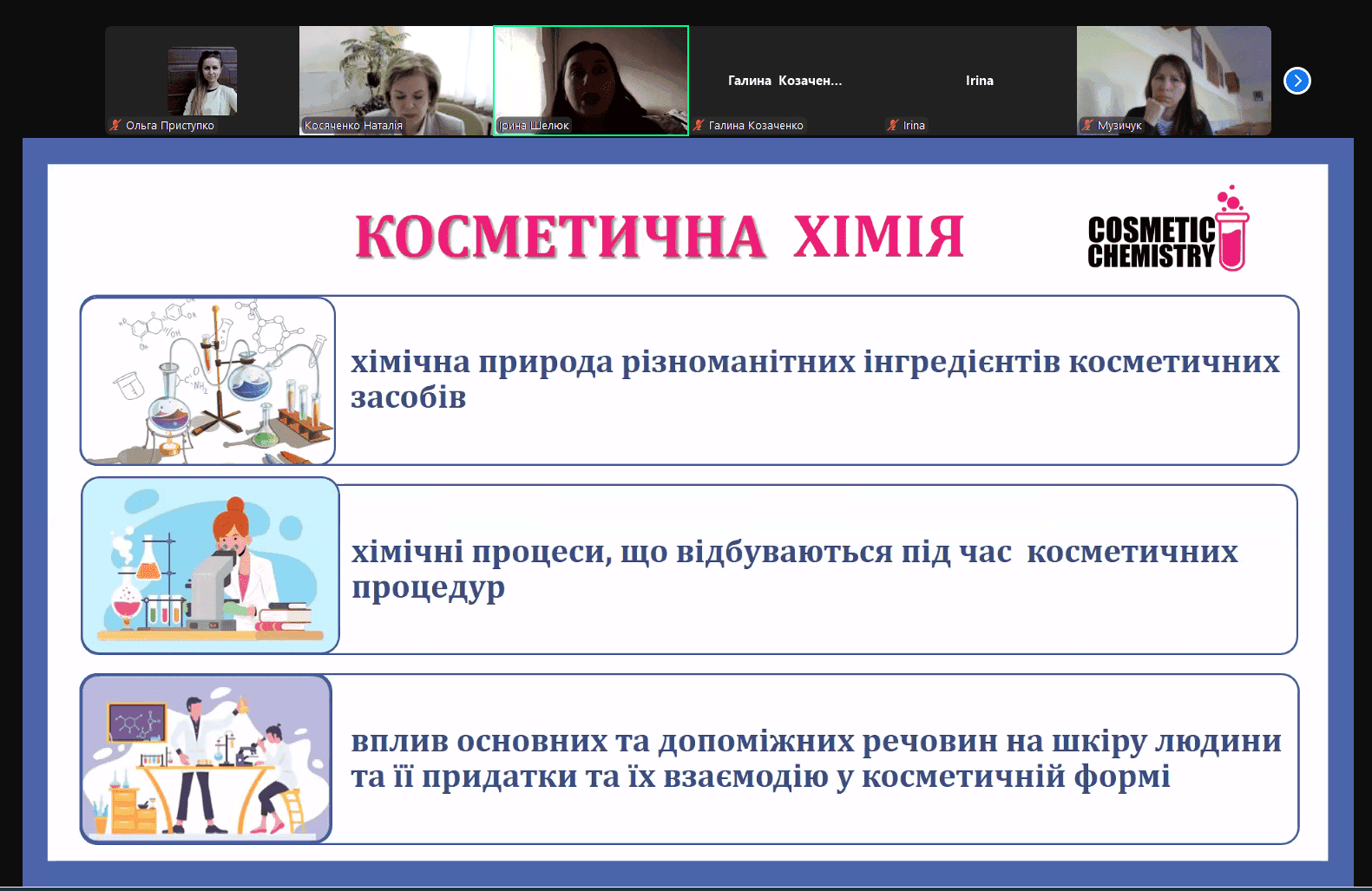Click name label 'Косяченко Наталія'
1372x891 pixels.
353,126
